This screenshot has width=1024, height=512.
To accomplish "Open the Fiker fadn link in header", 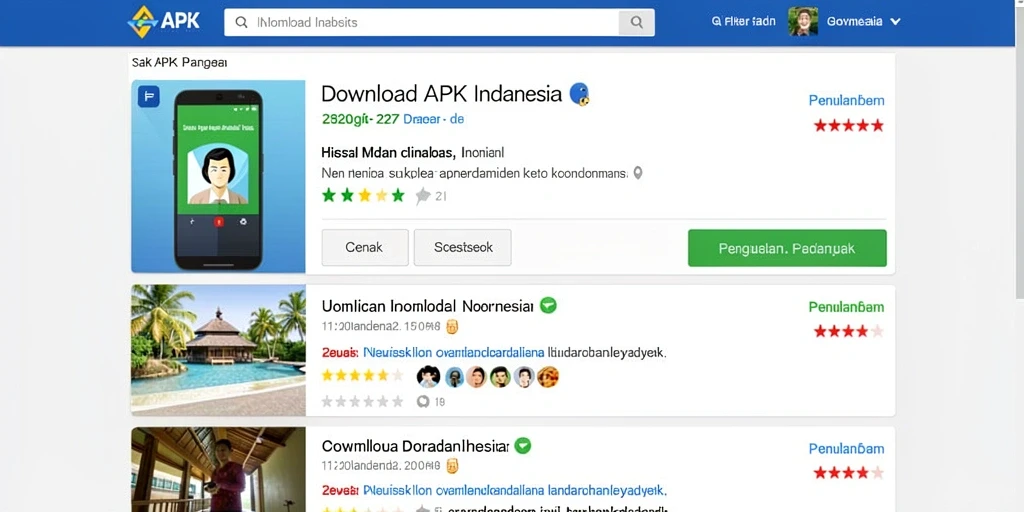I will tap(743, 22).
